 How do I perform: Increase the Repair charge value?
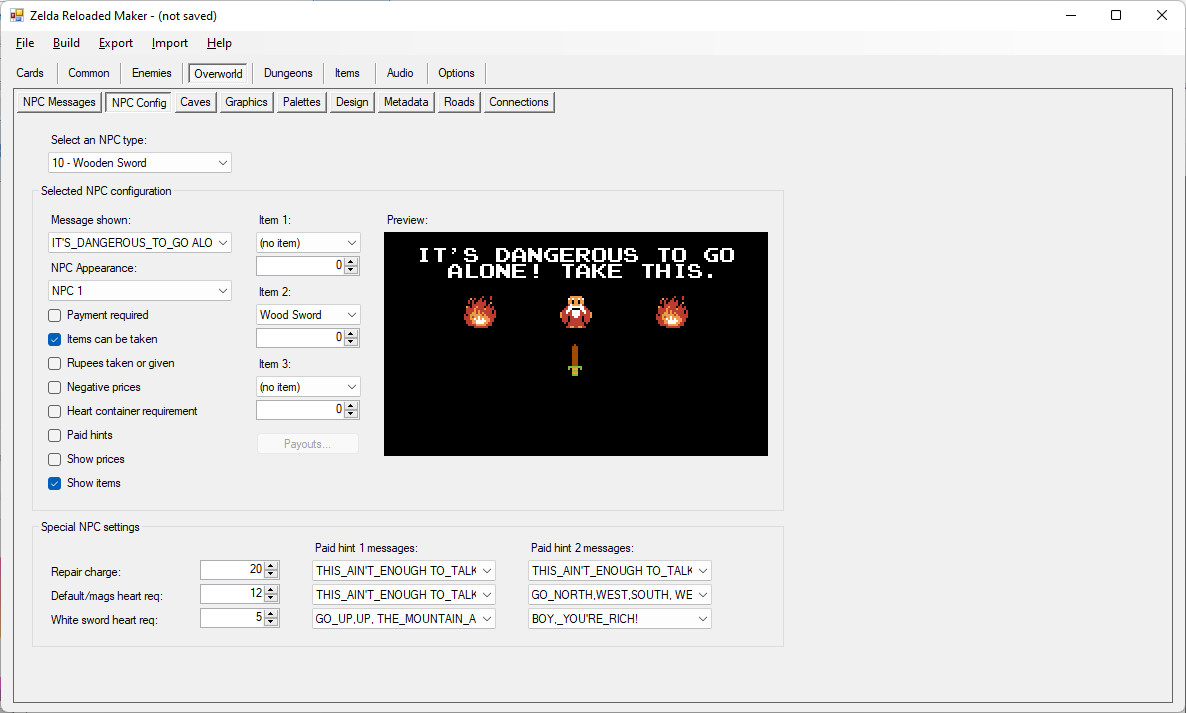(x=272, y=566)
